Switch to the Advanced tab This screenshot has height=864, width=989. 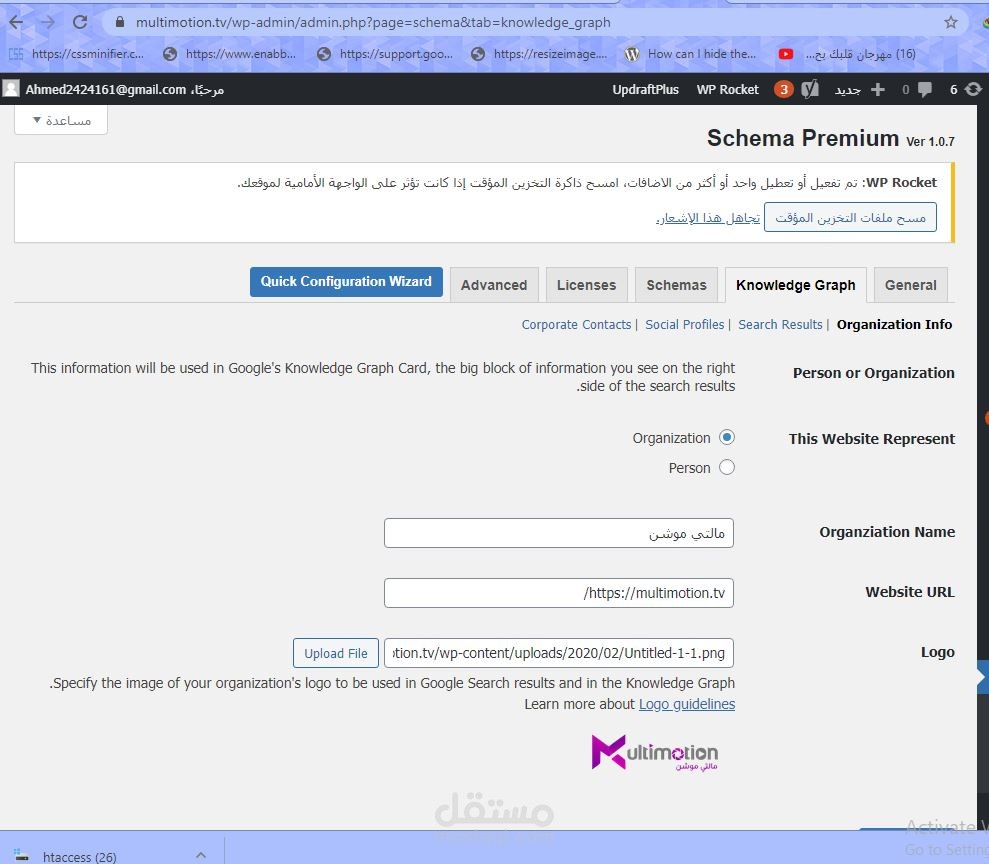pos(494,285)
